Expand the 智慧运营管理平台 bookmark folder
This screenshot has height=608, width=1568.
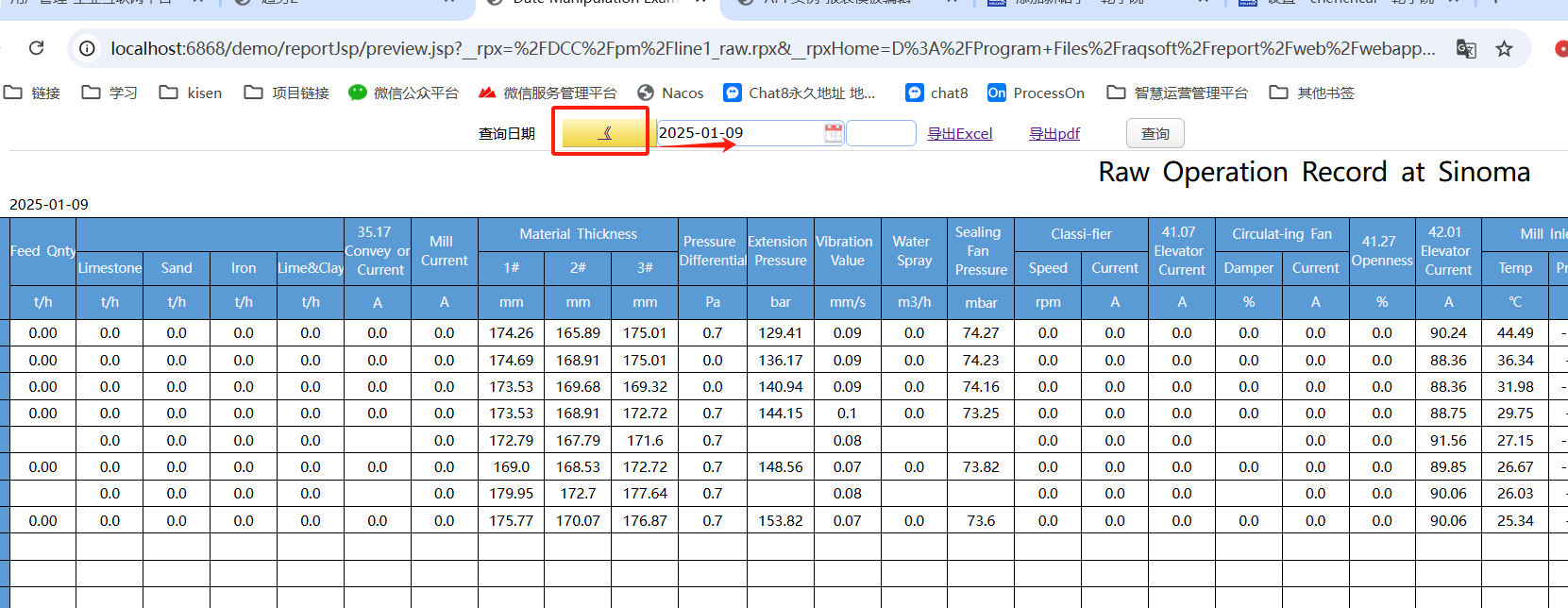(x=1177, y=93)
